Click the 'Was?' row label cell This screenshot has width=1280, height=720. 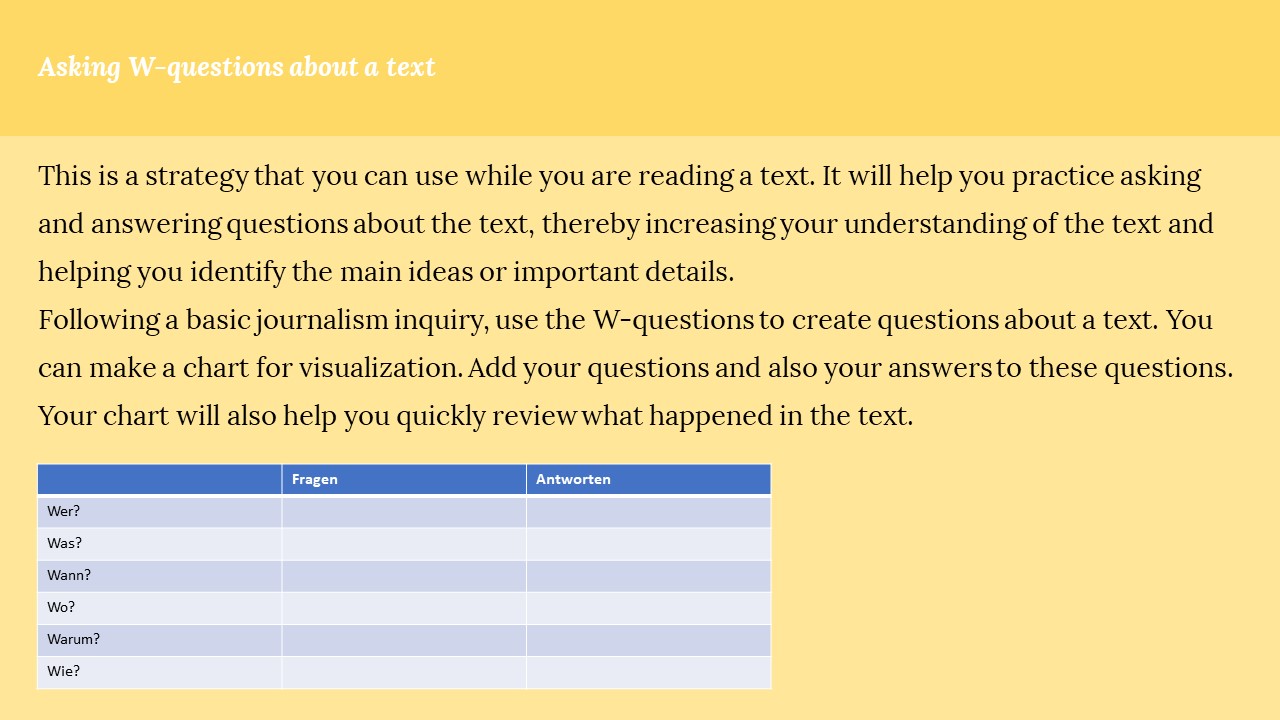pos(160,544)
